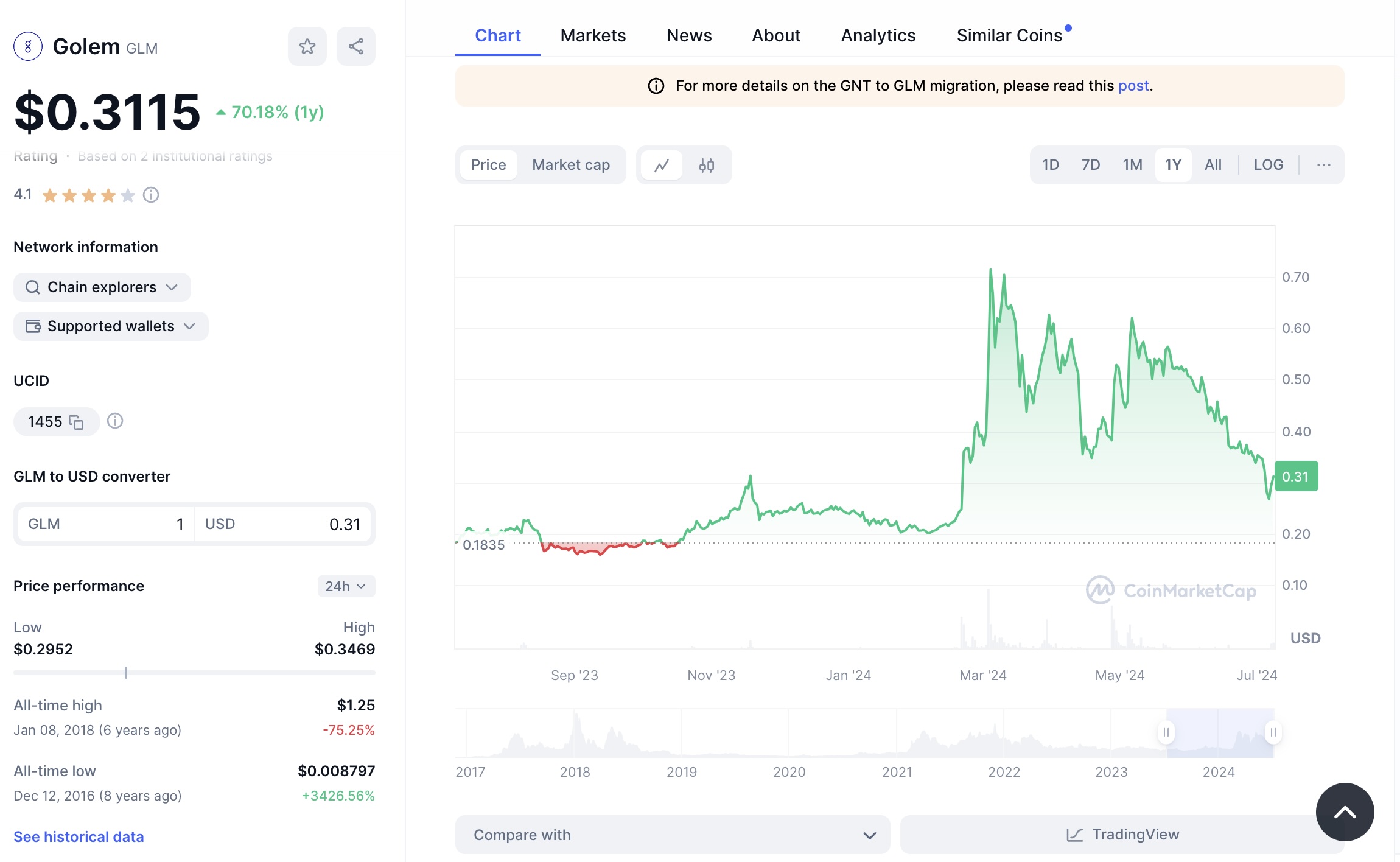Click the 70.18% (1y) change text

pos(278,113)
